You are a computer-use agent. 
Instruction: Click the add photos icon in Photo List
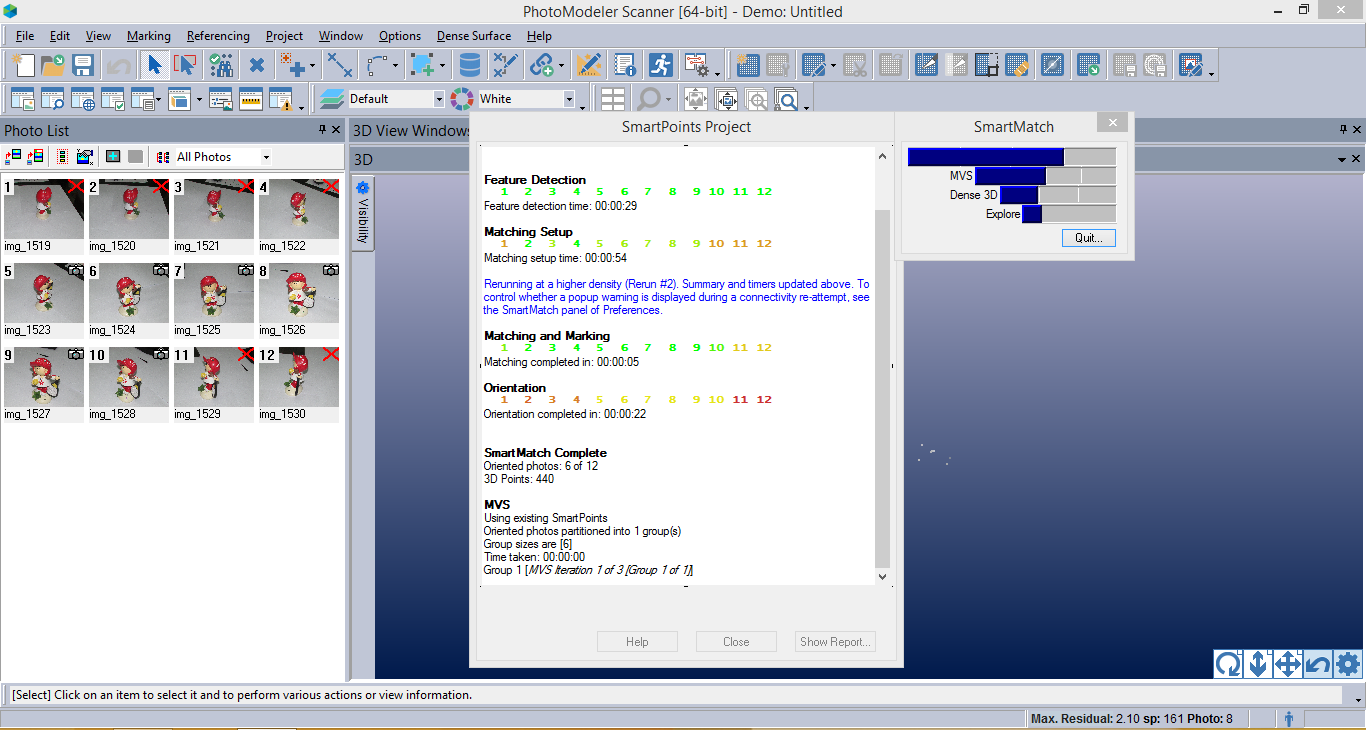tap(13, 157)
